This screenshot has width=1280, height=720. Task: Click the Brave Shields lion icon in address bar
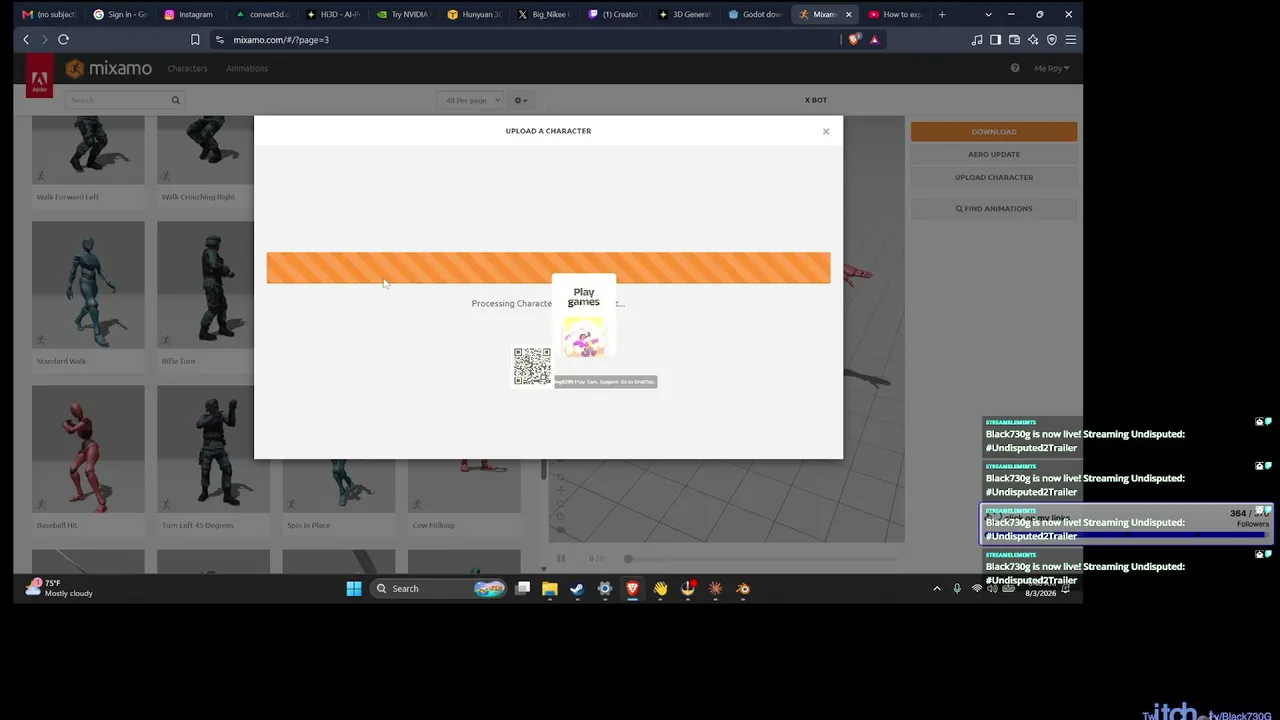[853, 40]
